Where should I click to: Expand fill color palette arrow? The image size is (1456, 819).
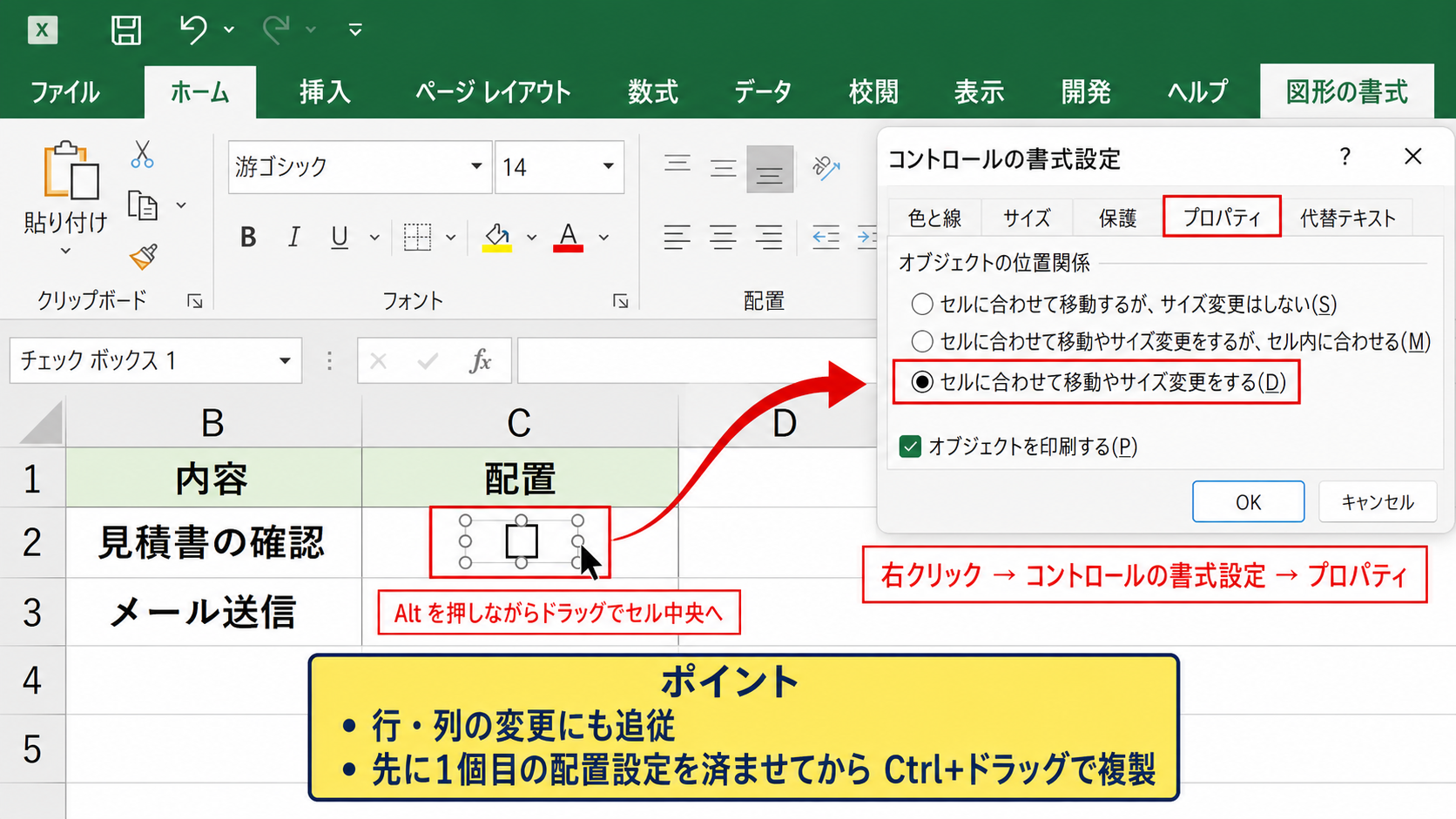531,237
